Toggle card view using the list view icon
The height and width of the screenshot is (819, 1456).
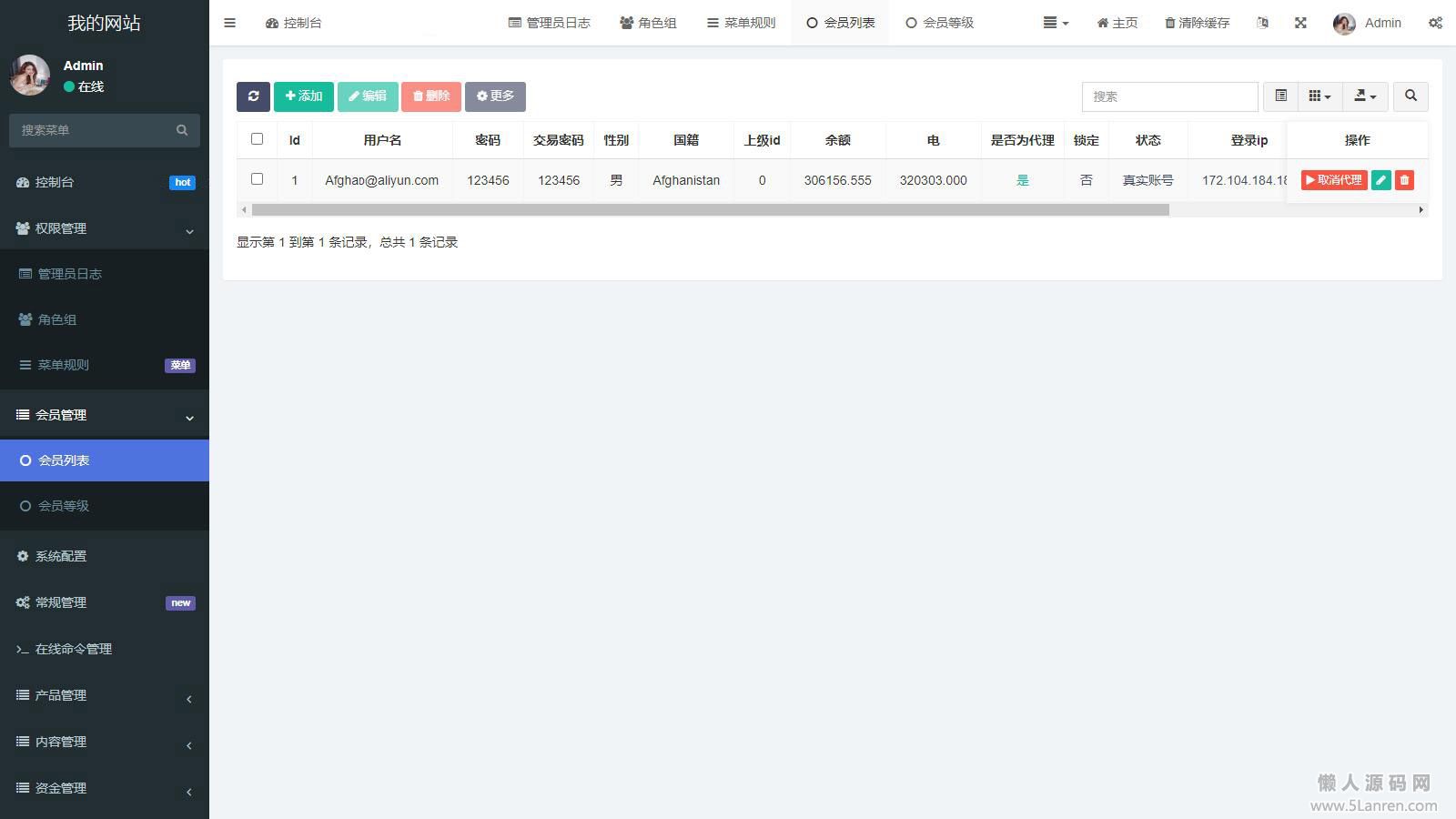click(1280, 96)
